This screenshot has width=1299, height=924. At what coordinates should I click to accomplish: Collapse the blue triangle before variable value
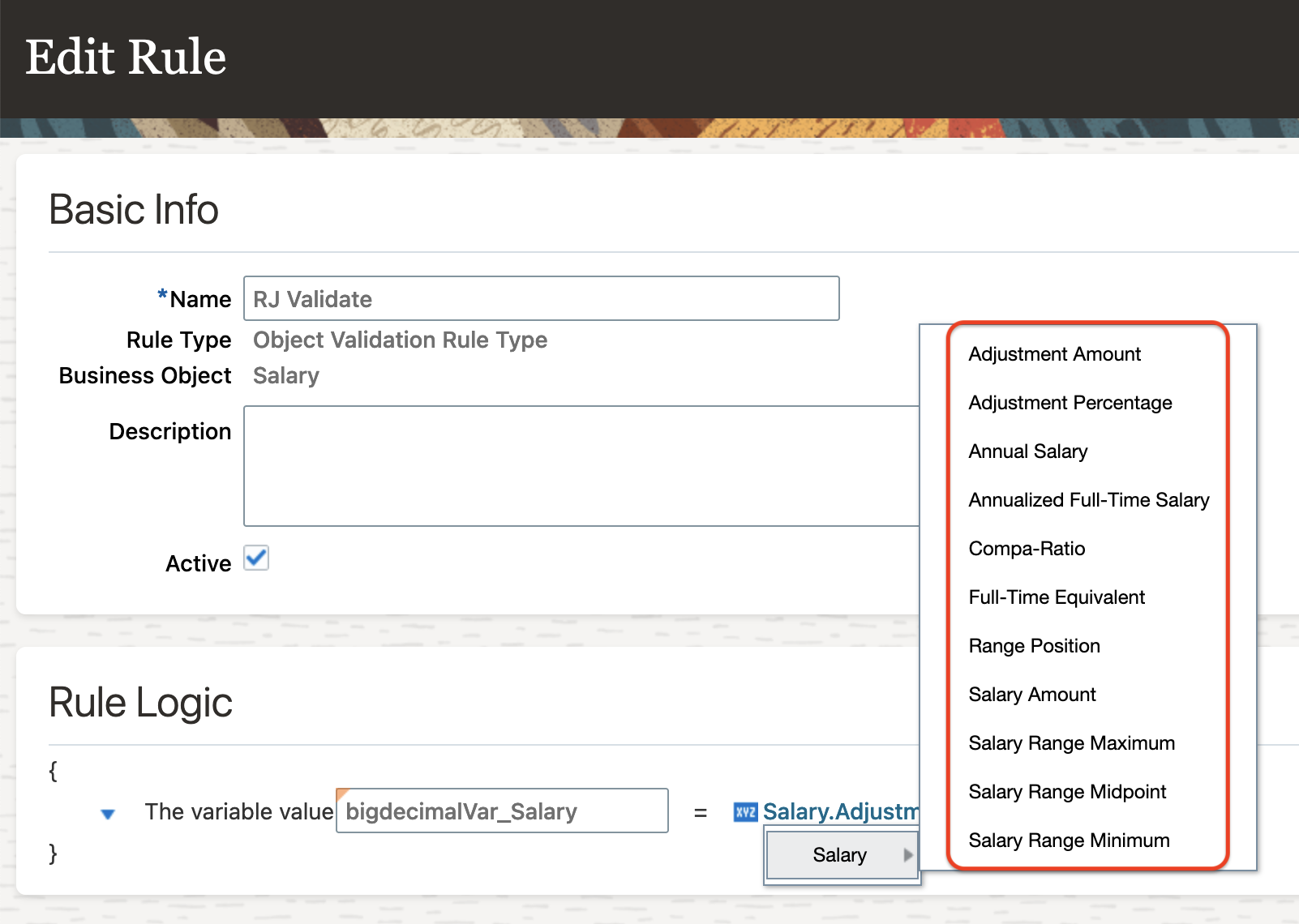point(108,814)
